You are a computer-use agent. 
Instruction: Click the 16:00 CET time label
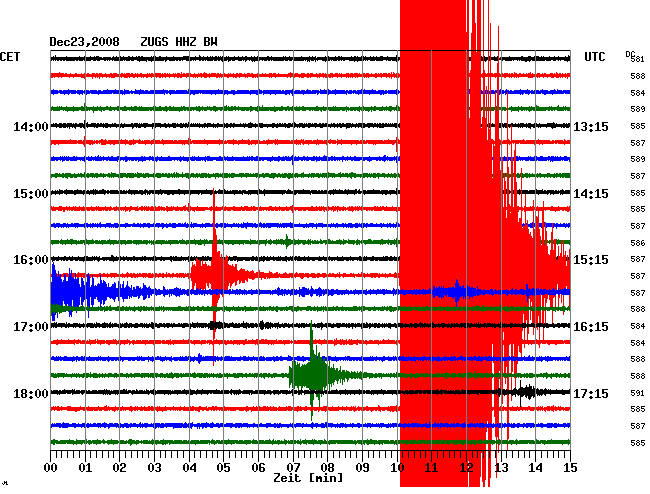[31, 260]
